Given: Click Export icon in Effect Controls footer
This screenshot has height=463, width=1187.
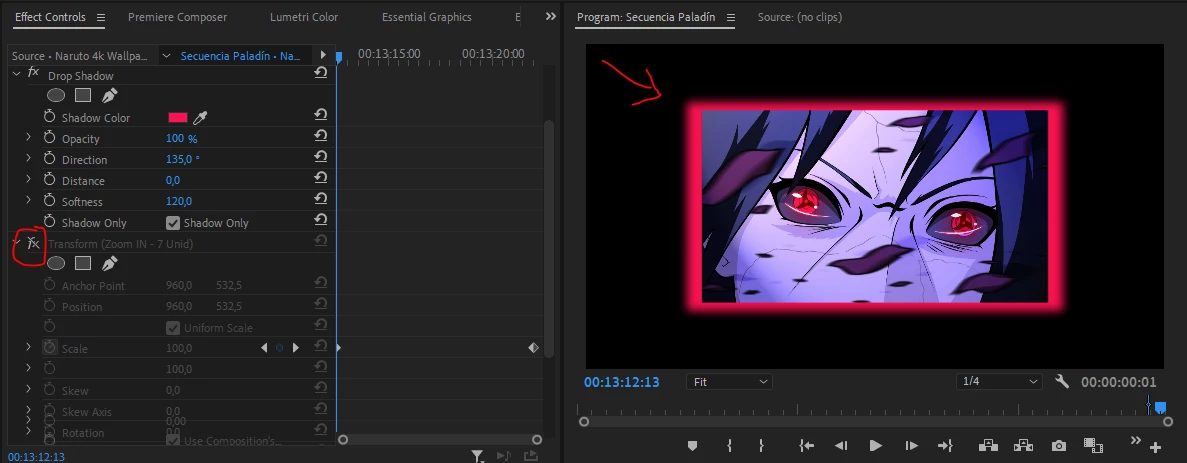Looking at the screenshot, I should tap(531, 455).
